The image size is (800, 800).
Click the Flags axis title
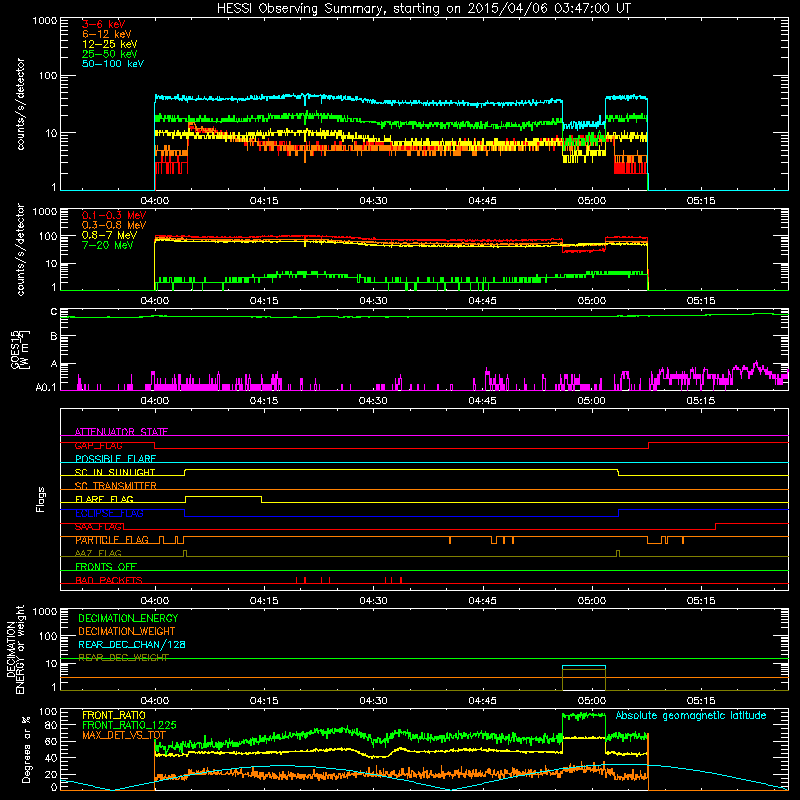pos(41,499)
